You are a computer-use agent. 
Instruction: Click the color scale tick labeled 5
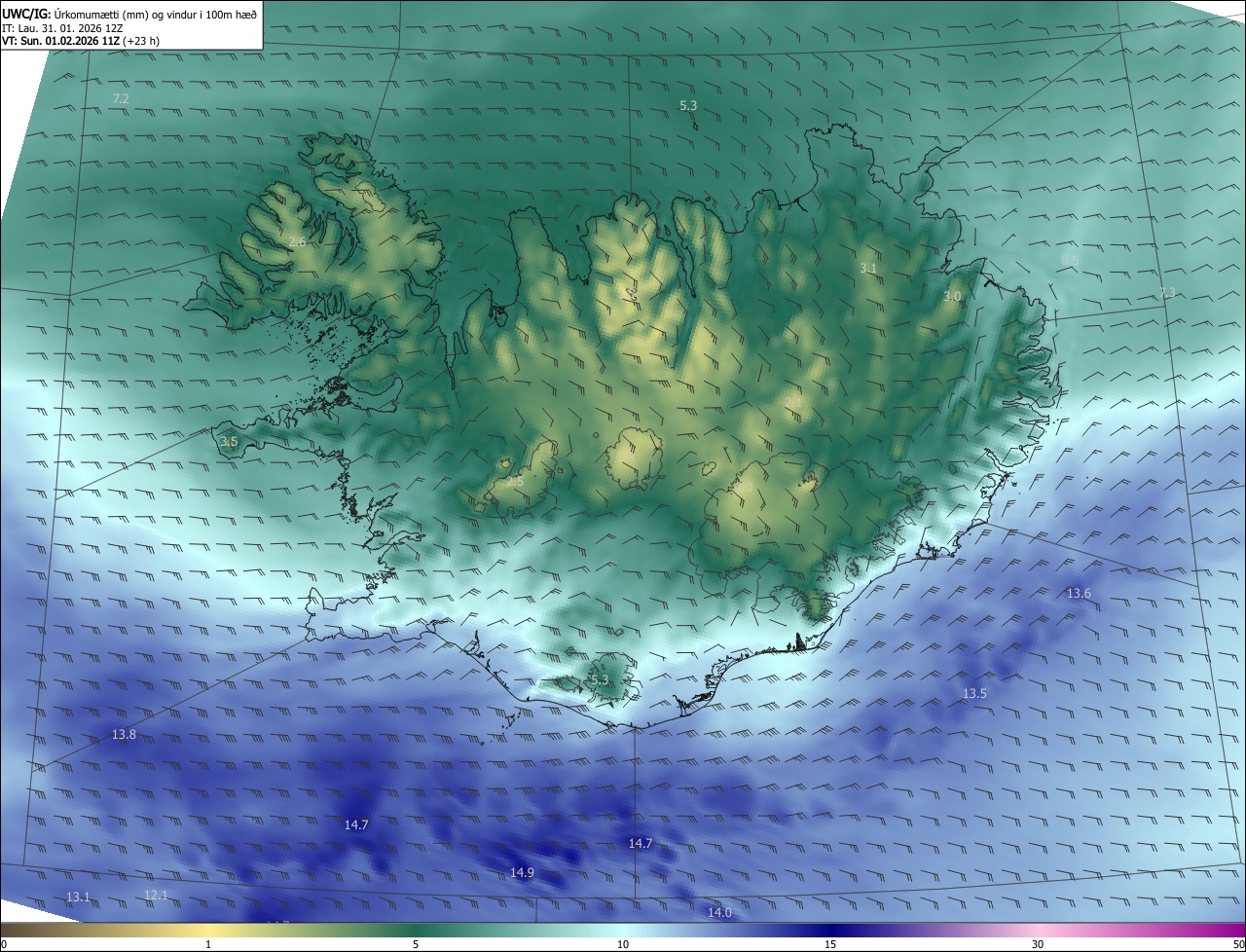[416, 944]
